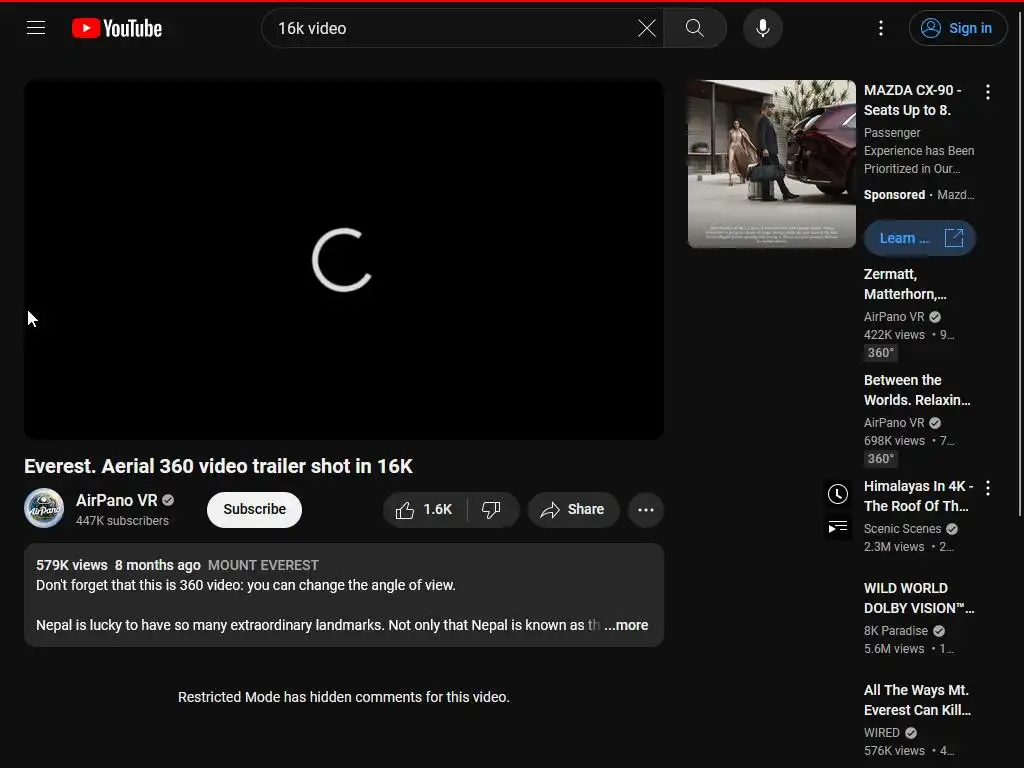Click 360° badge under Zermatt video
The height and width of the screenshot is (768, 1024).
point(880,353)
